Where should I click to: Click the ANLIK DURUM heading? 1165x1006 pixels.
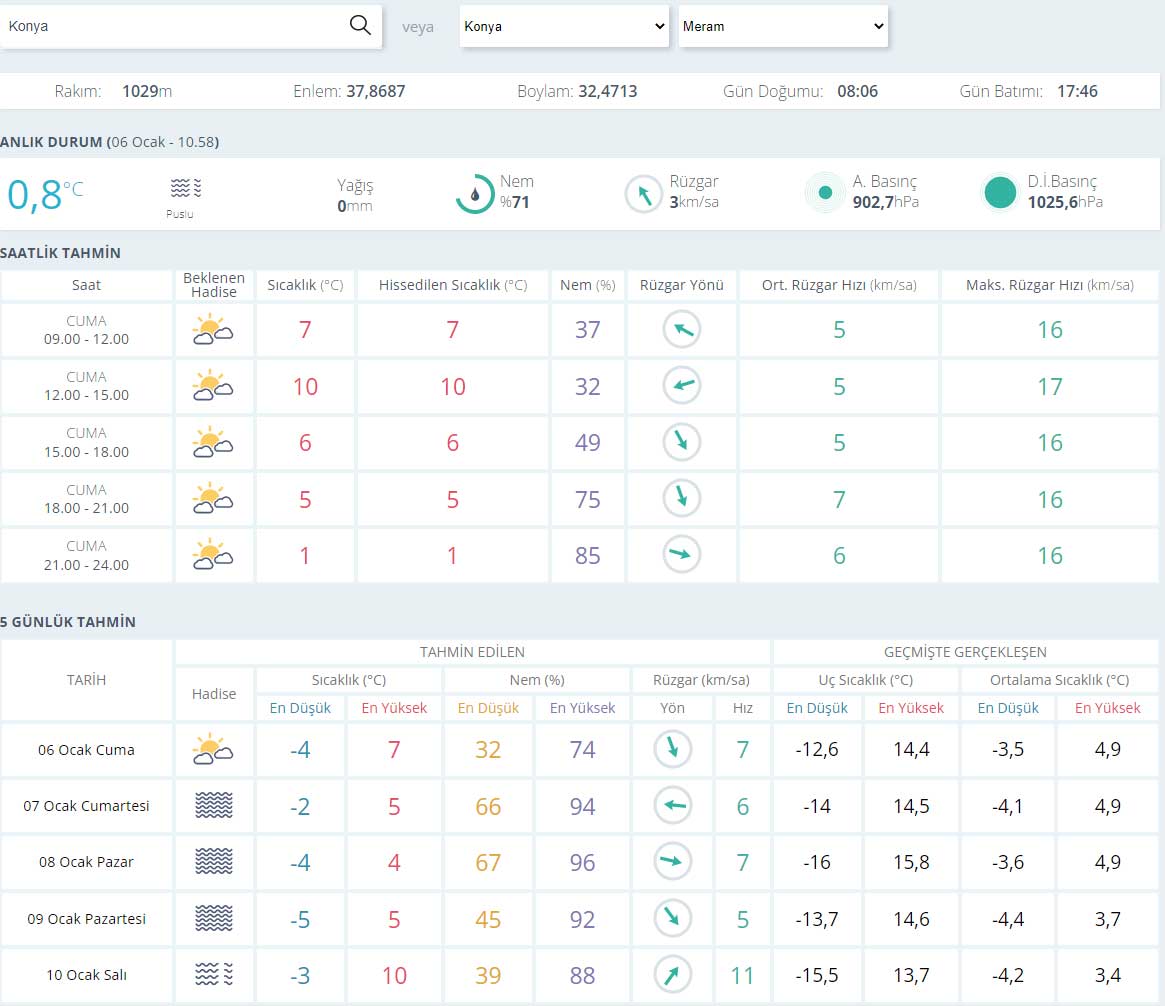(x=110, y=142)
